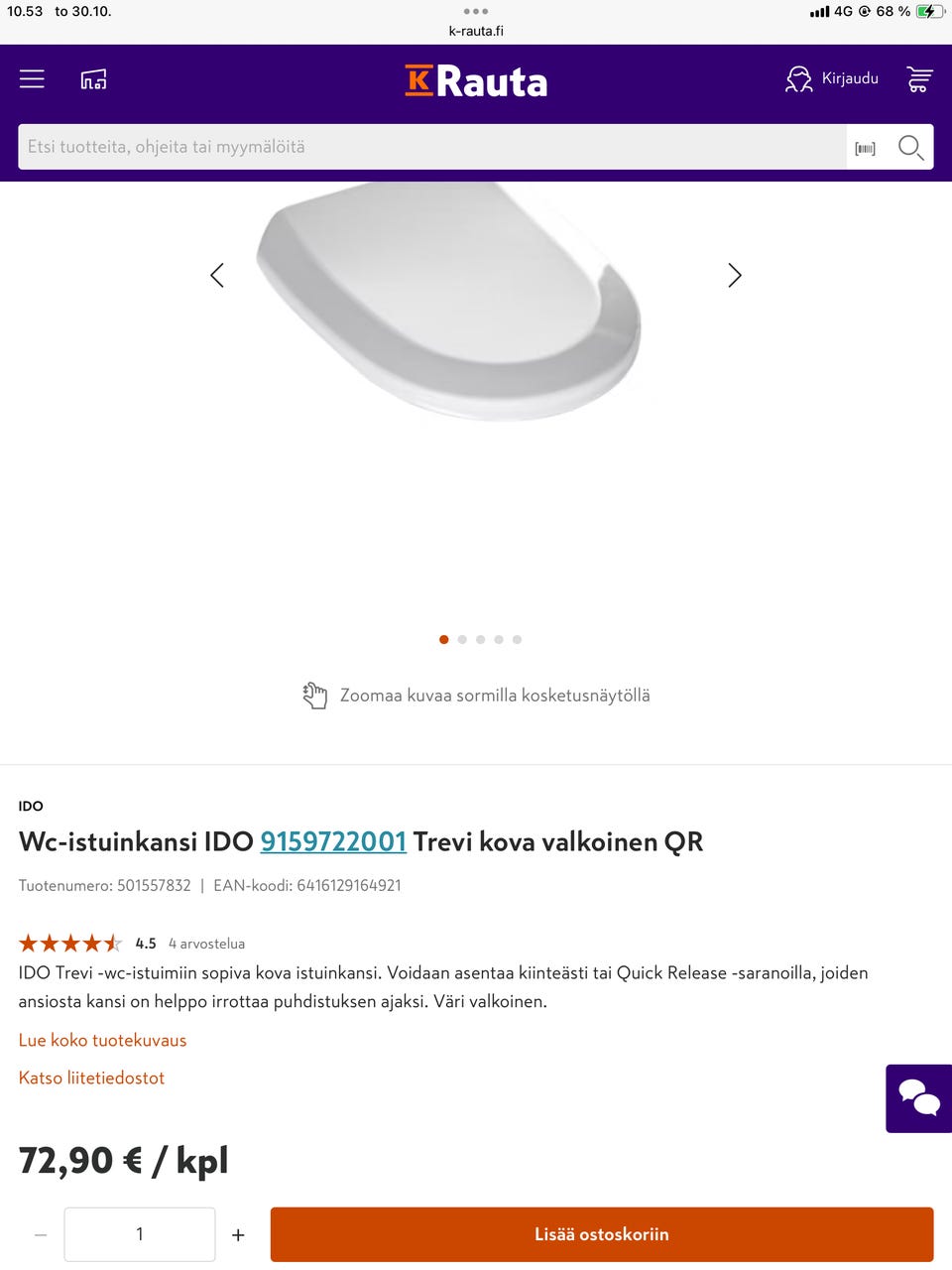This screenshot has width=952, height=1270.
Task: Tap the barcode scanner icon
Action: [x=866, y=148]
